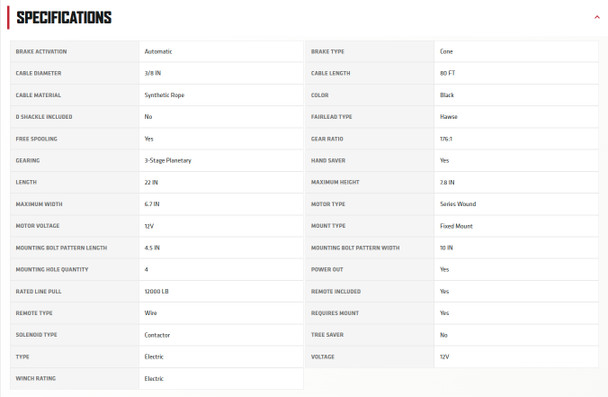Select the COLOR label
The height and width of the screenshot is (397, 608).
[320, 95]
